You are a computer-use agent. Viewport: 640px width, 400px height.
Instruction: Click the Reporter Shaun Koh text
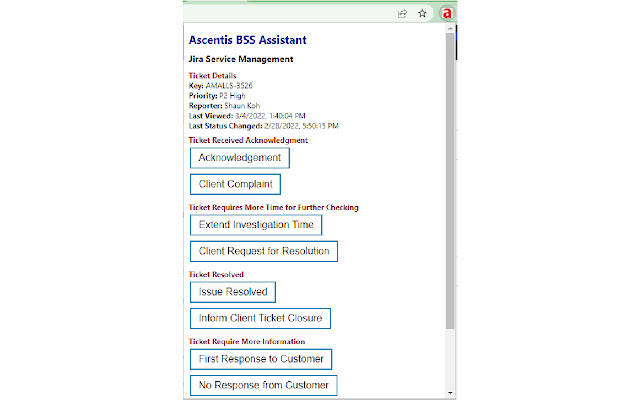(x=224, y=106)
